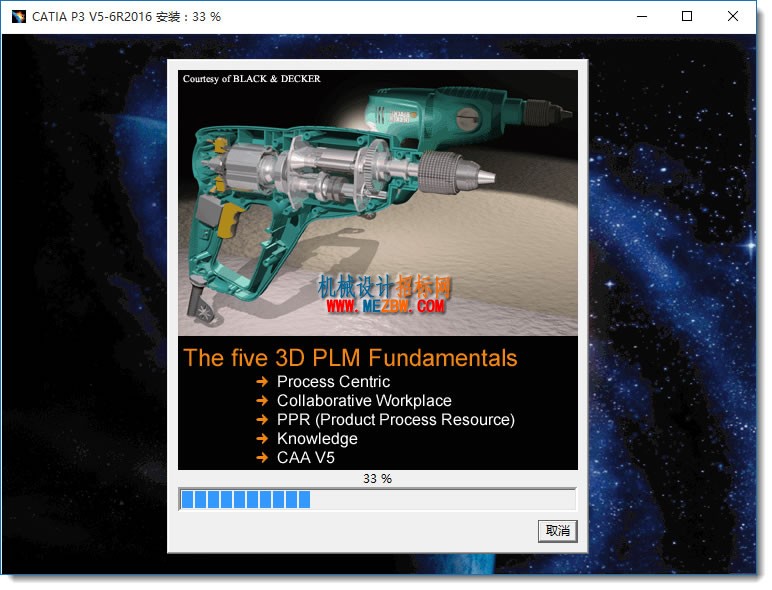Click 'Courtesy of BLACK & DECKER' caption
The height and width of the screenshot is (590, 772).
coord(251,79)
